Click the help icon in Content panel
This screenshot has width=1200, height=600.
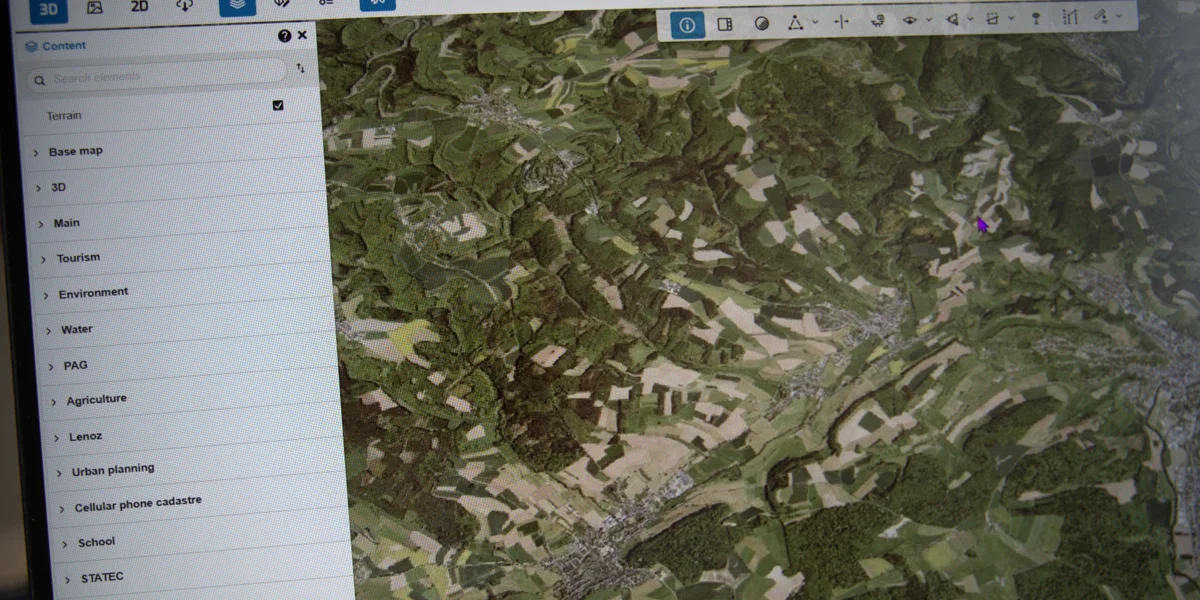[284, 36]
